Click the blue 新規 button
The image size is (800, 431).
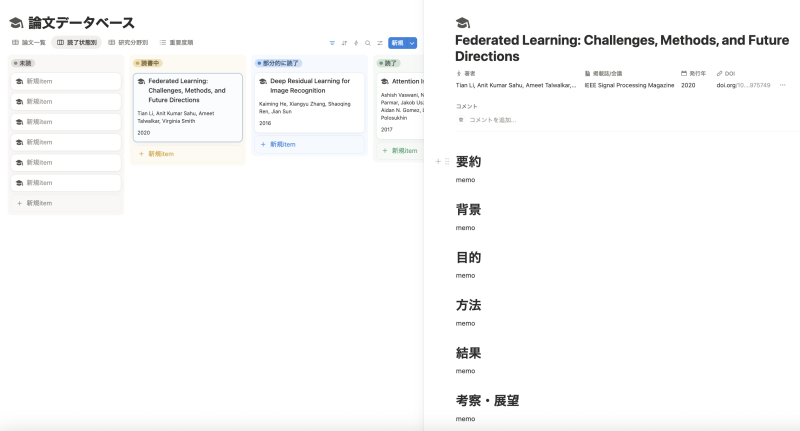(397, 43)
